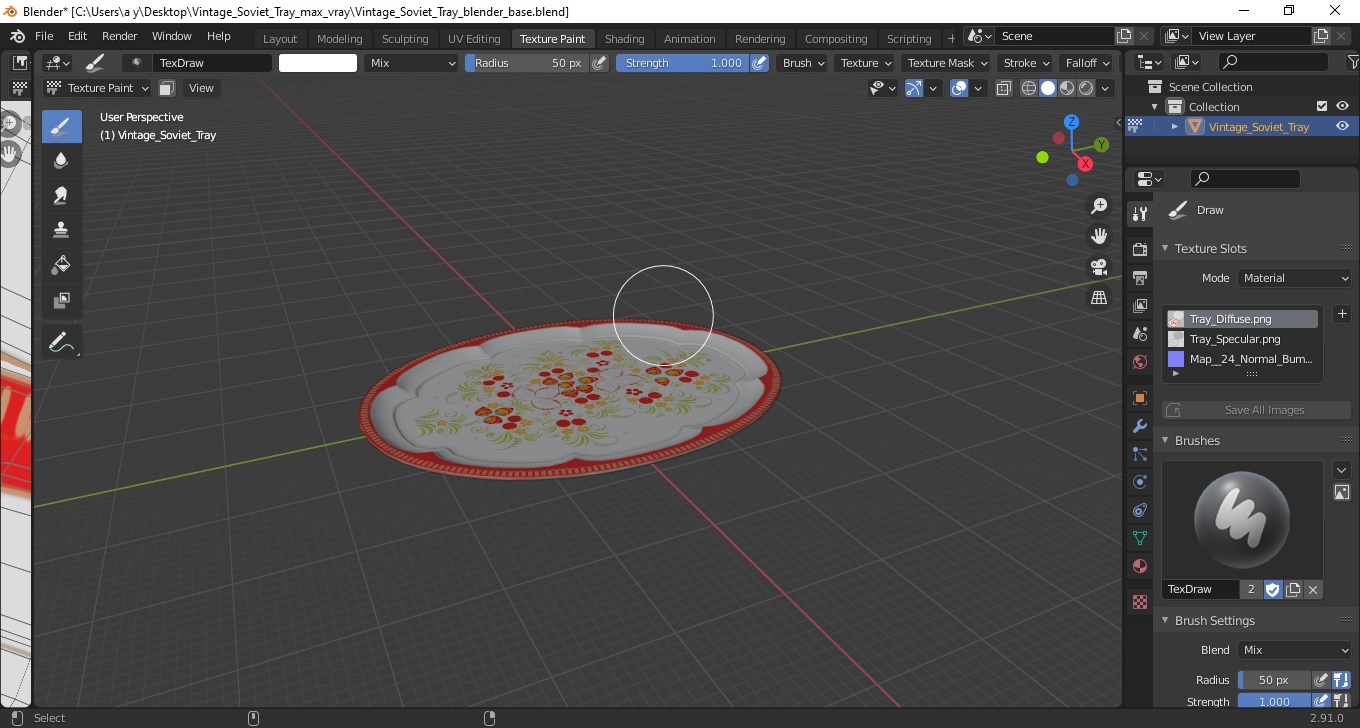Open viewport shading options dropdown

click(x=1105, y=88)
